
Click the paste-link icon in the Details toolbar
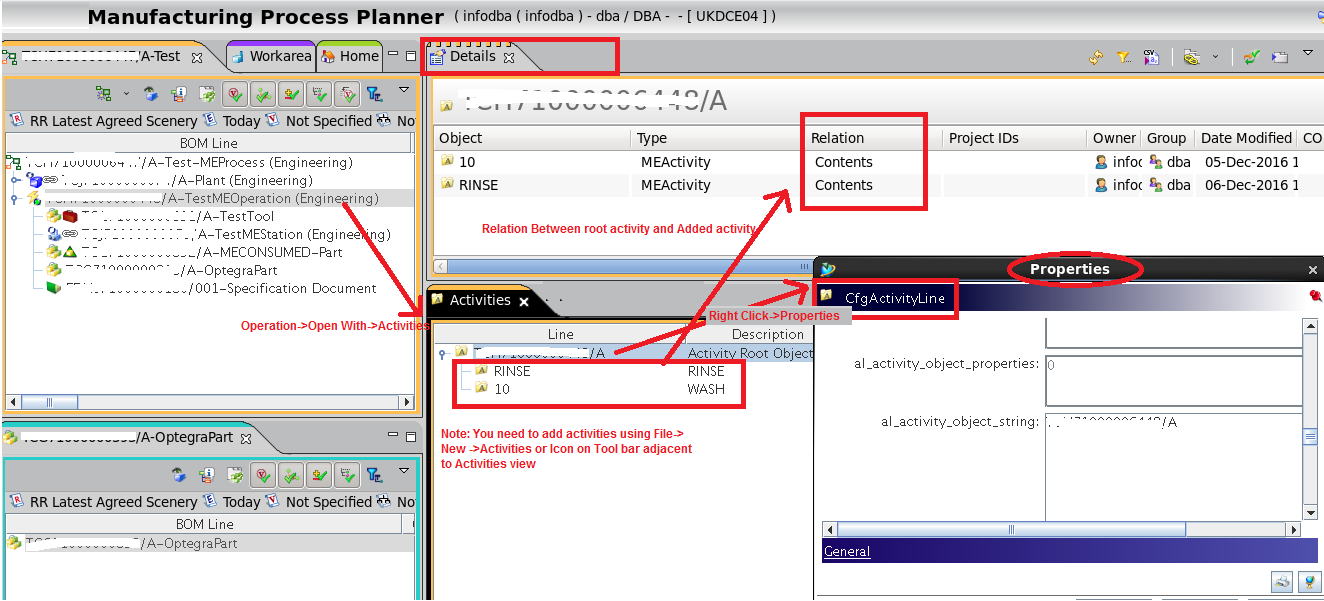pos(1190,57)
